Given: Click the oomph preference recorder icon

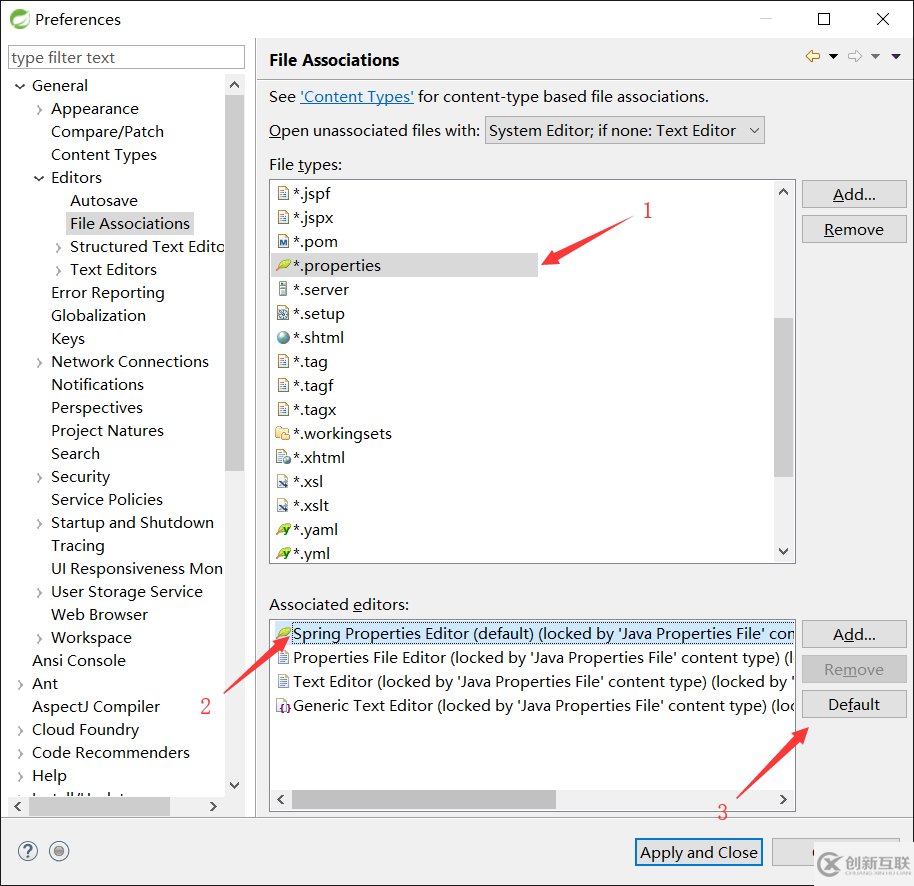Looking at the screenshot, I should click(x=59, y=851).
